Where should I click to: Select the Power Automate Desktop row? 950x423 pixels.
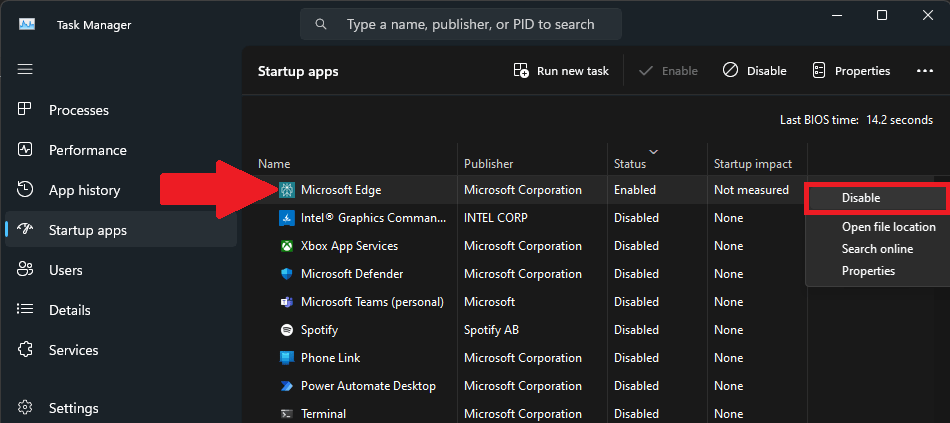click(368, 386)
